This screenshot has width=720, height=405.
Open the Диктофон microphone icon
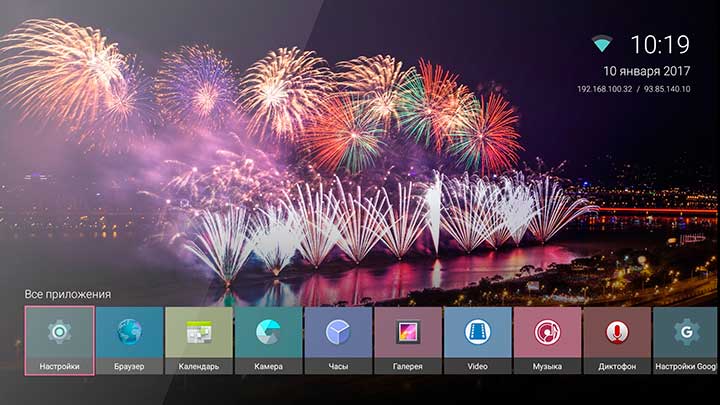617,333
